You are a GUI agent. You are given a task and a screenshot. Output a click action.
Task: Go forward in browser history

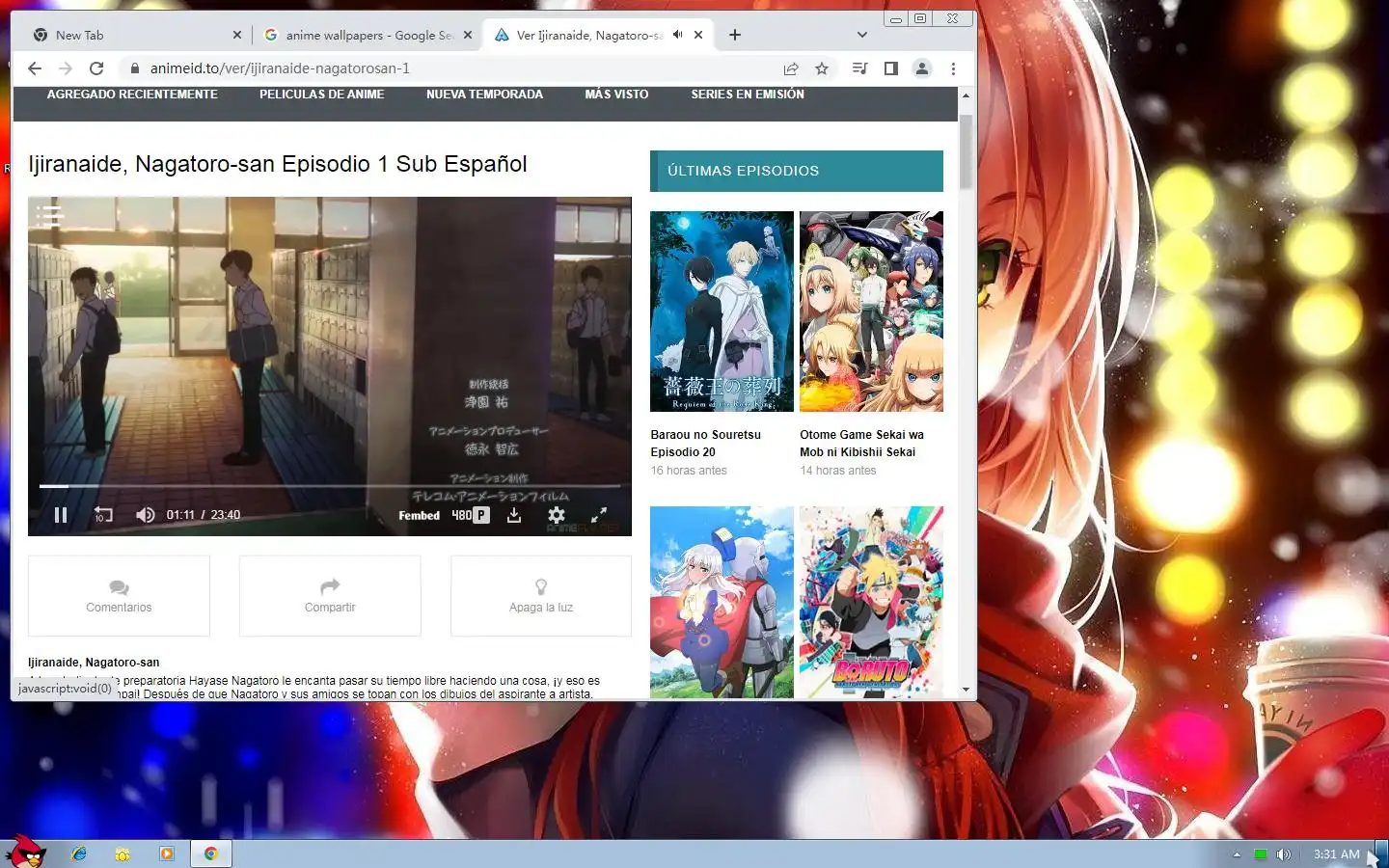(x=66, y=68)
